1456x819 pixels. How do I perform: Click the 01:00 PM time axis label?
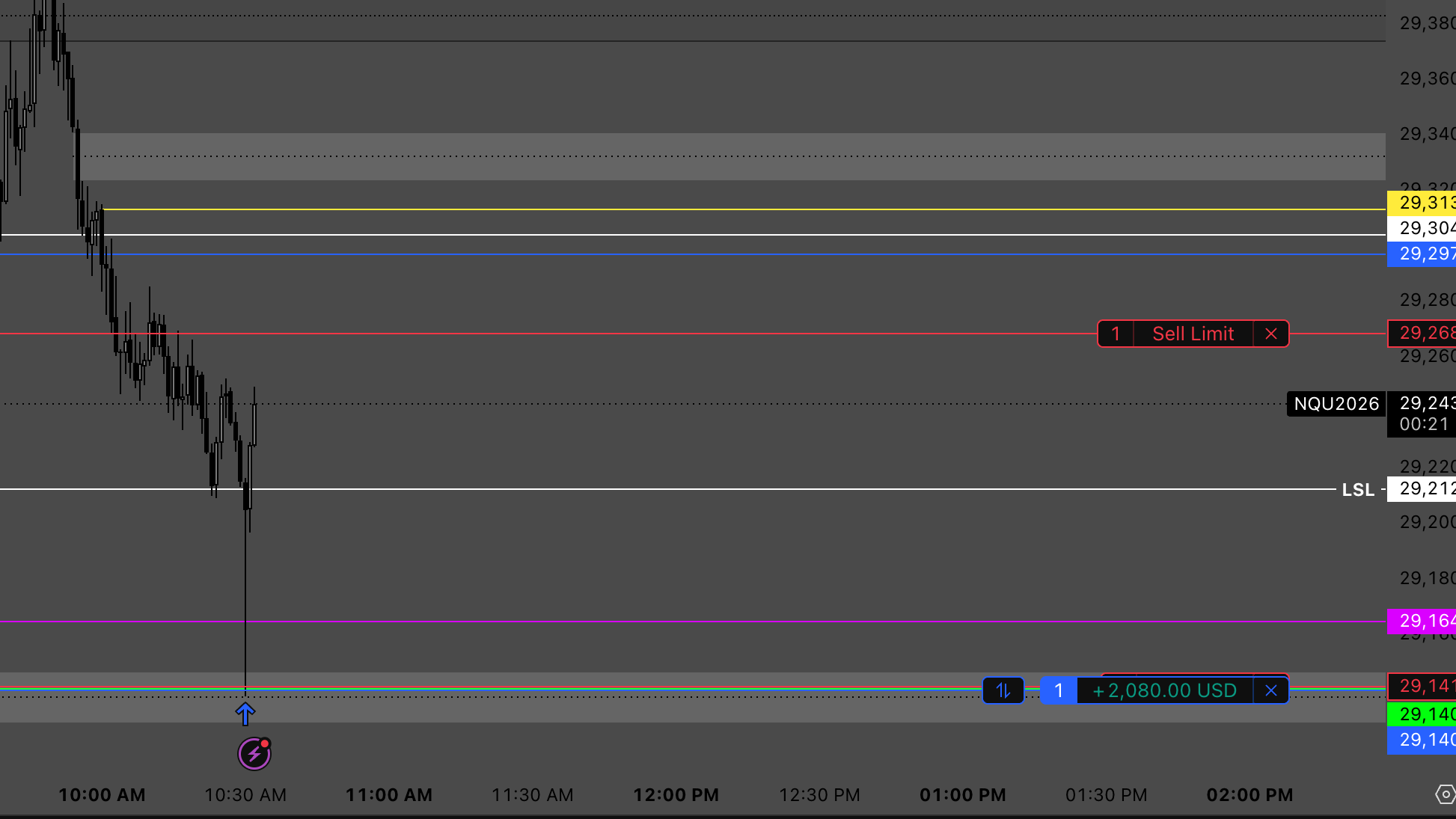963,795
